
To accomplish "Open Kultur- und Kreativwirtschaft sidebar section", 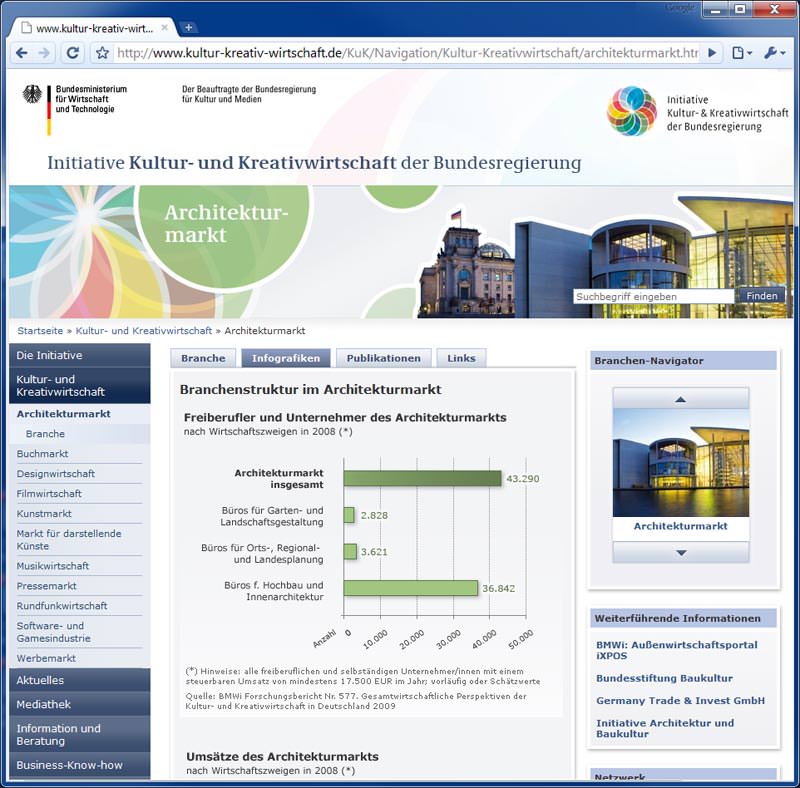I will point(80,385).
